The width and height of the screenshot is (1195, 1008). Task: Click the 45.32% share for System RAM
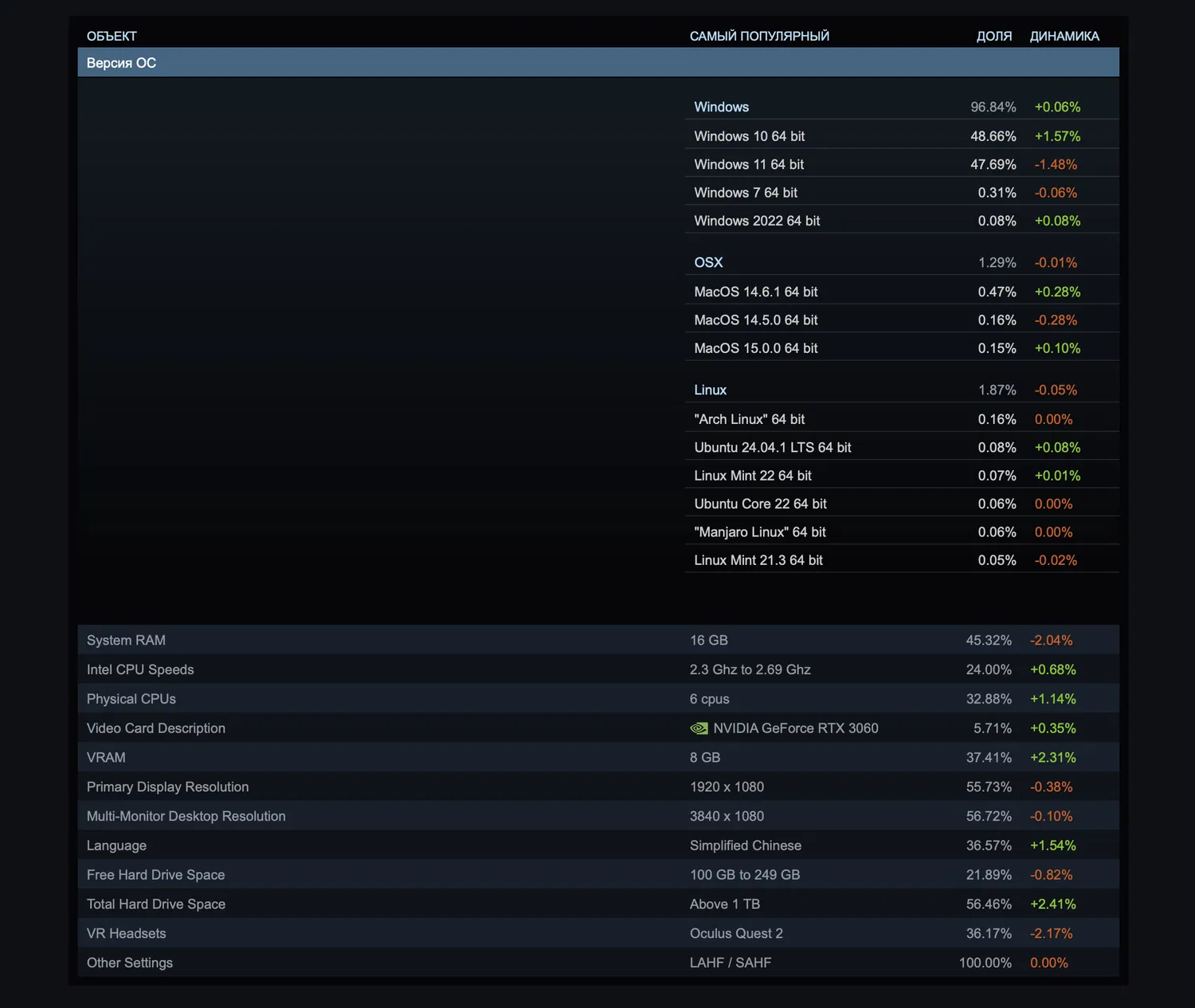(989, 641)
